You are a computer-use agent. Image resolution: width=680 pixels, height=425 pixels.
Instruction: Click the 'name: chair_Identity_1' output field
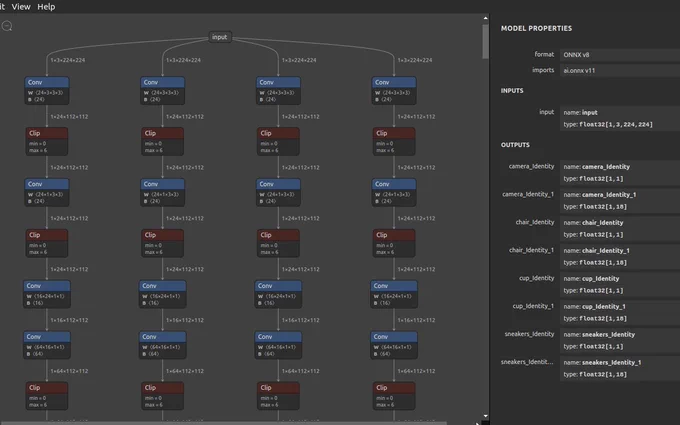click(620, 251)
